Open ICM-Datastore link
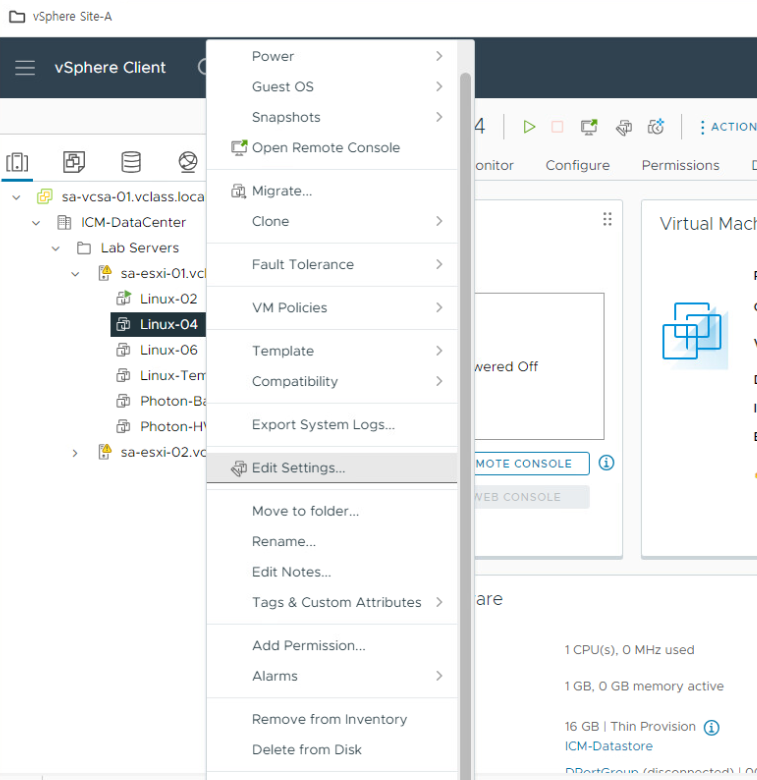The height and width of the screenshot is (780, 757). (x=608, y=746)
